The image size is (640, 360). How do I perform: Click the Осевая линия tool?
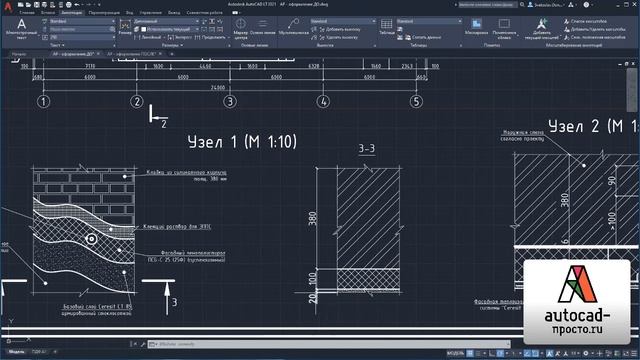point(263,28)
